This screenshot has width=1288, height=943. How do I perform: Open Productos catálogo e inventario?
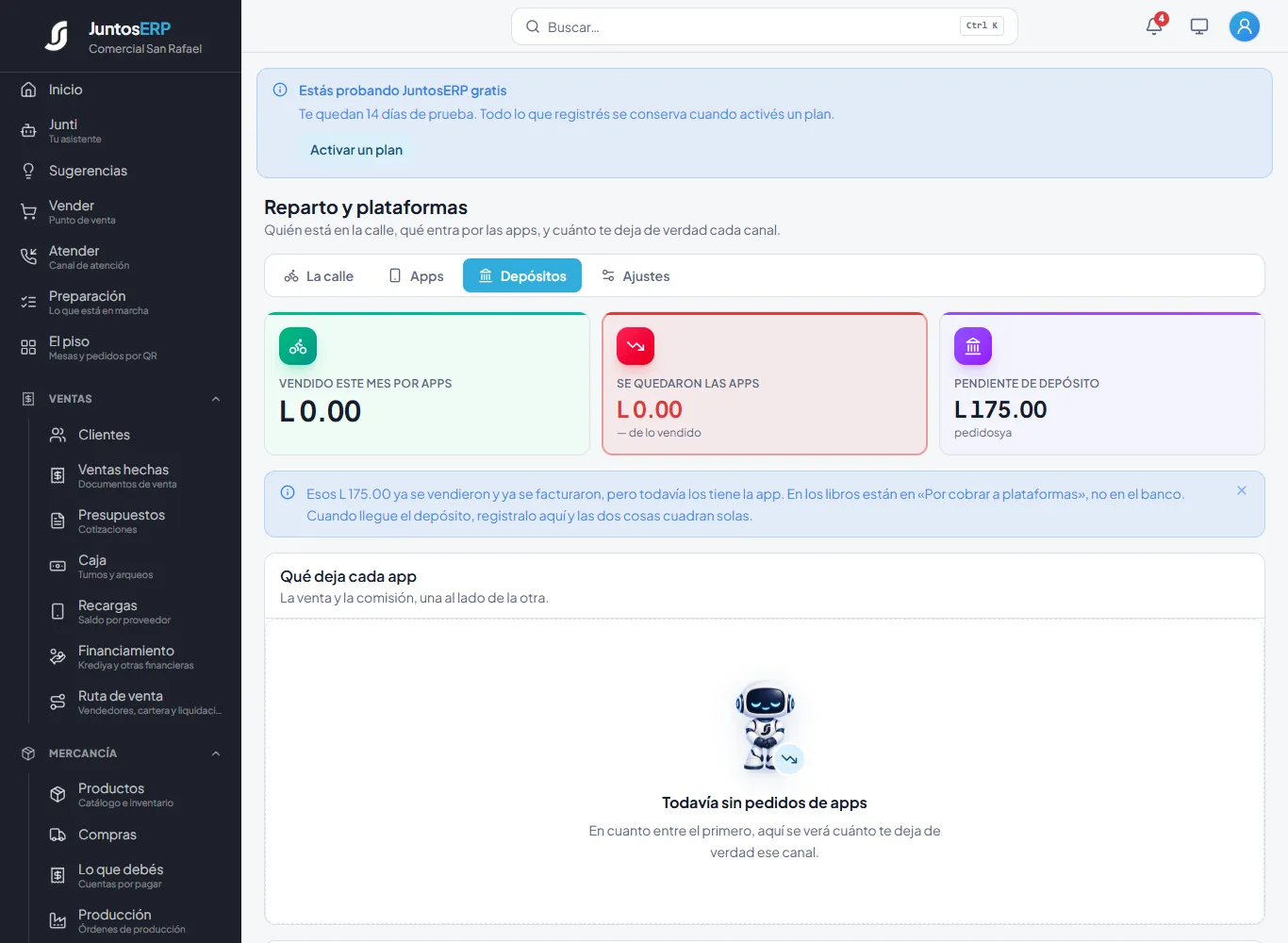(x=135, y=795)
